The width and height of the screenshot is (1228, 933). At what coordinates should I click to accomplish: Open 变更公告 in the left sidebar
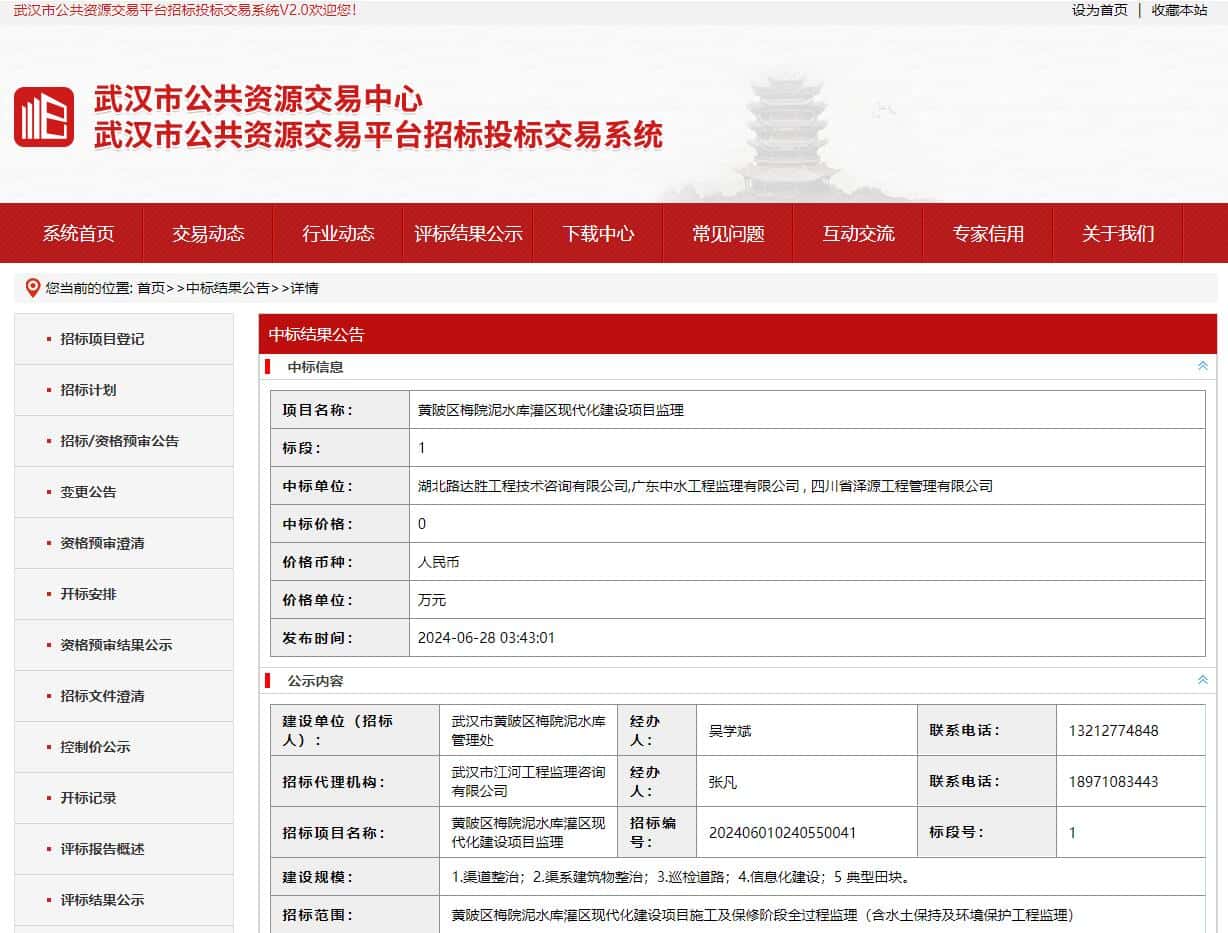tap(88, 492)
